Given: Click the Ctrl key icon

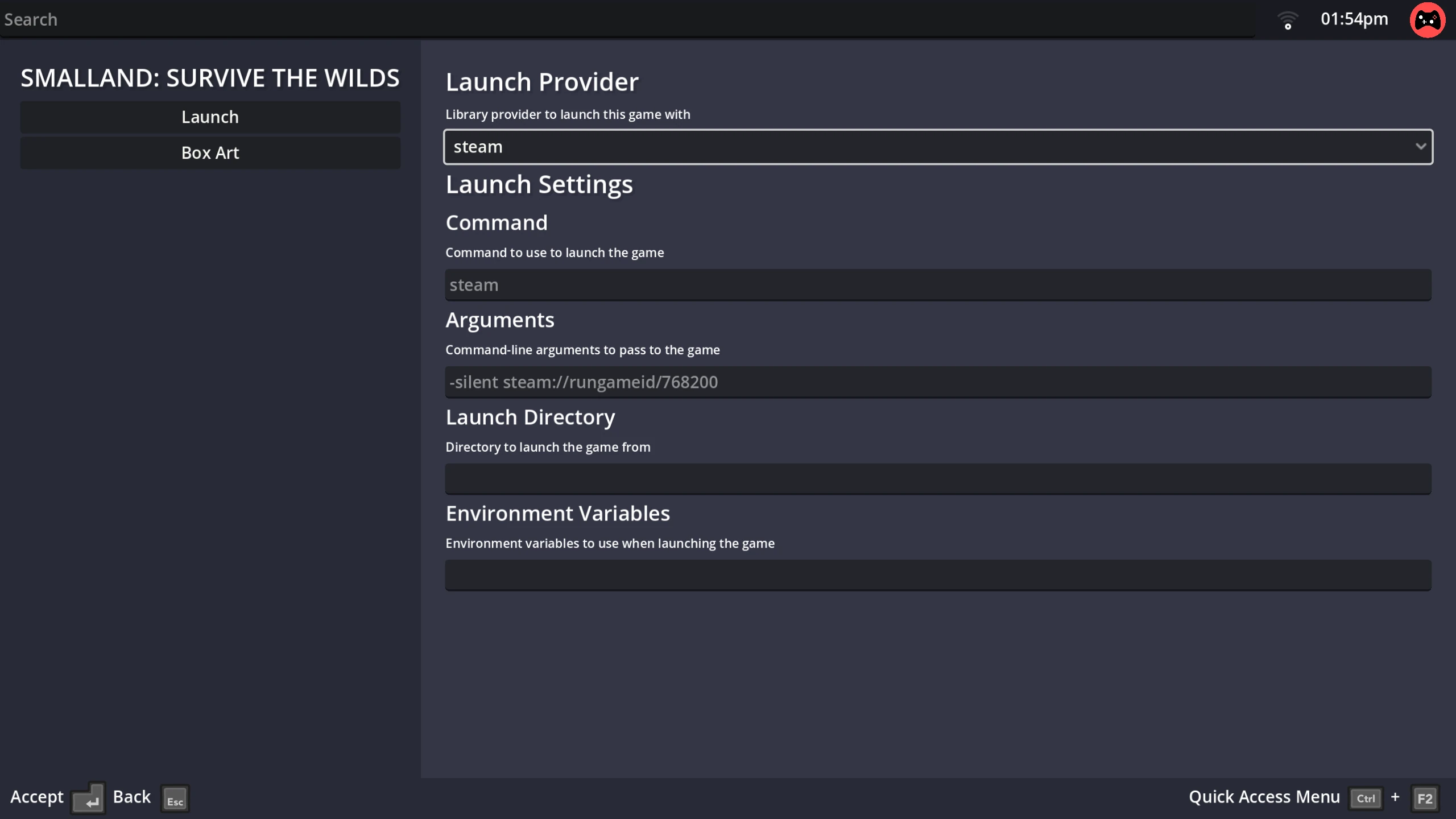Looking at the screenshot, I should coord(1366,798).
